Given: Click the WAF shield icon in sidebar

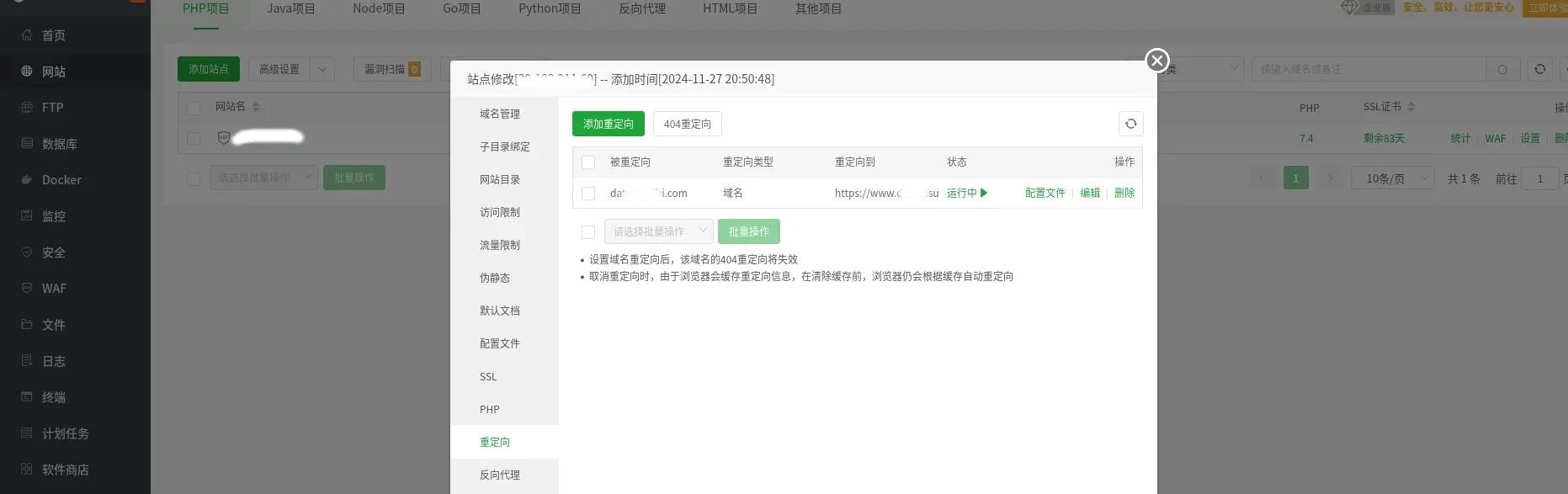Looking at the screenshot, I should click(x=27, y=289).
